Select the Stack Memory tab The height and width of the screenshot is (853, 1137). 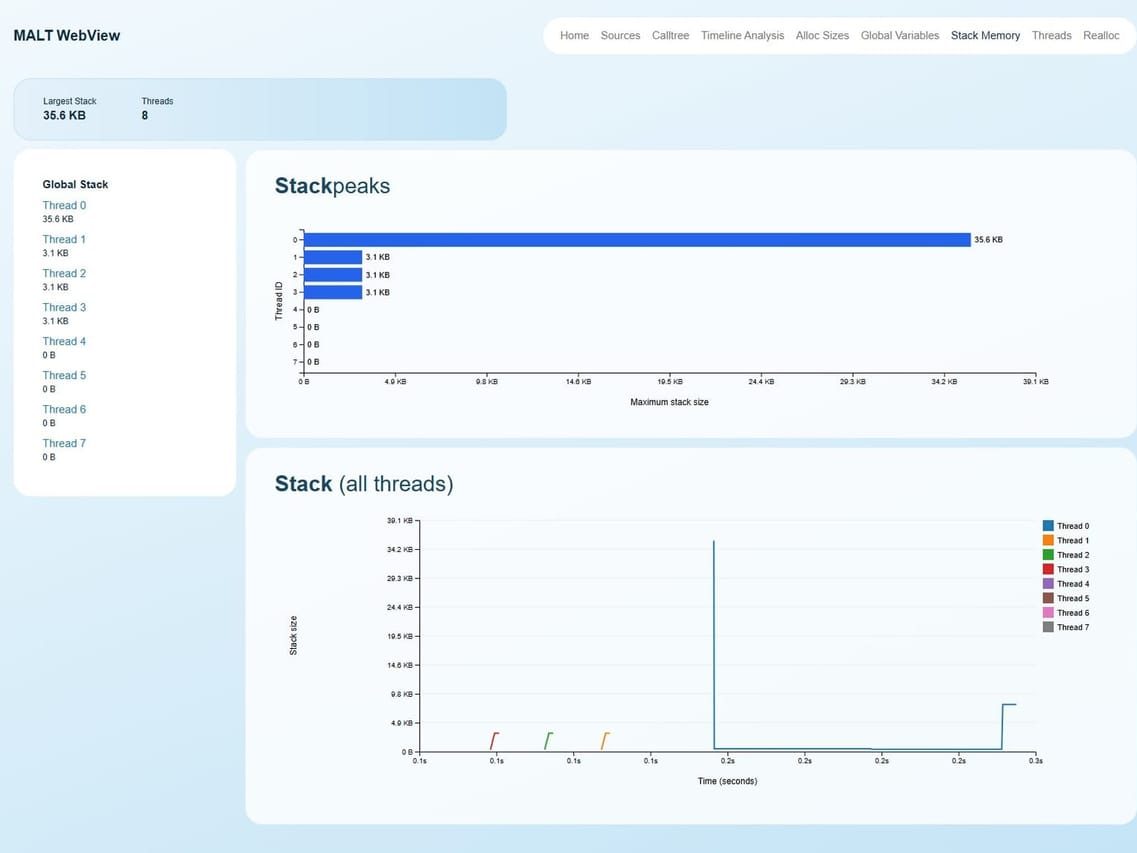tap(985, 35)
